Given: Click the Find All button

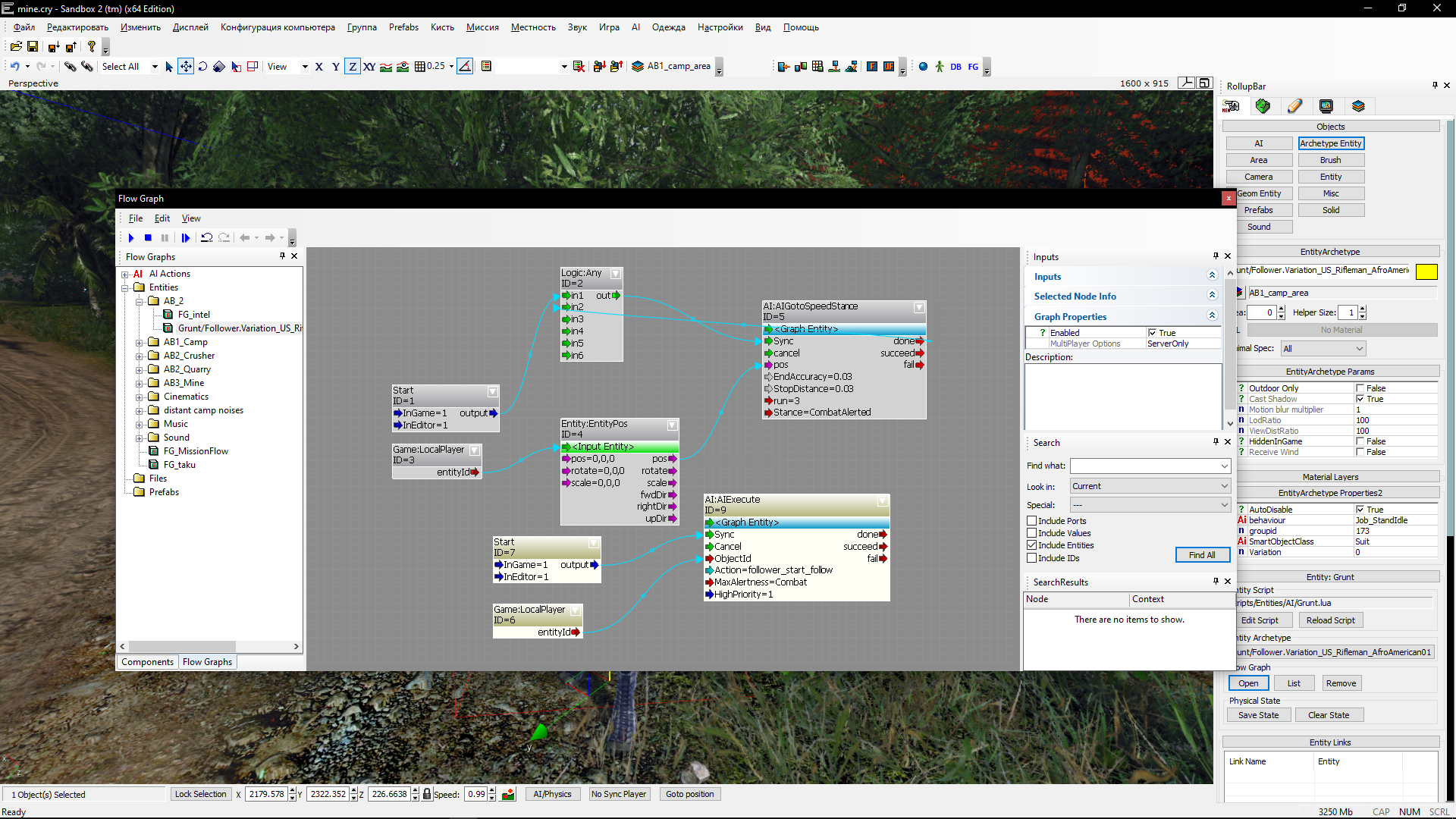Looking at the screenshot, I should 1201,555.
